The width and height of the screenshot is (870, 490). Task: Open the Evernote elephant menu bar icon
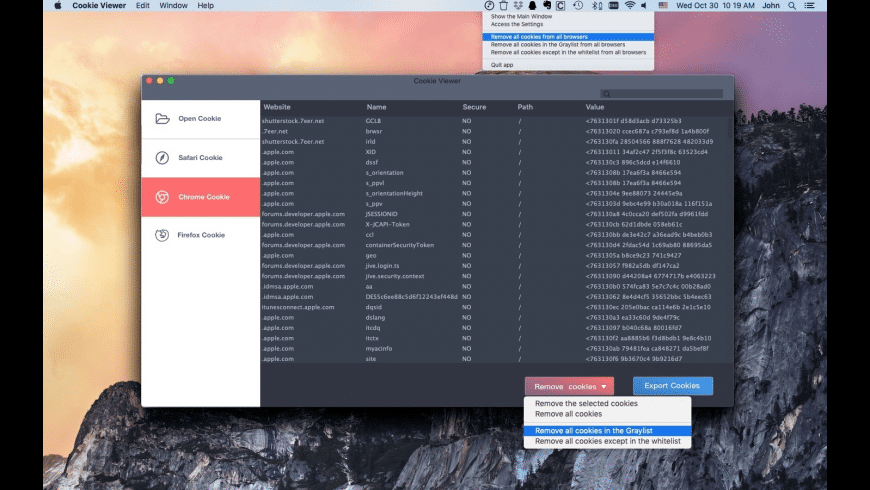(x=547, y=6)
